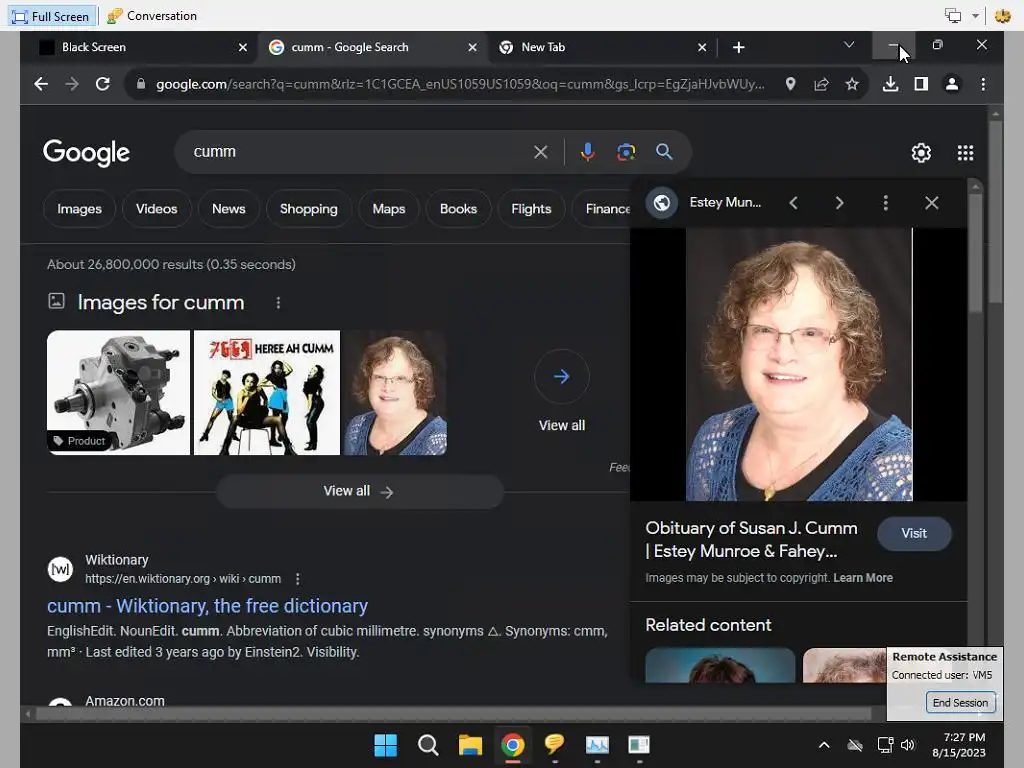
Task: Open Wiktionary result options menu
Action: [x=298, y=579]
